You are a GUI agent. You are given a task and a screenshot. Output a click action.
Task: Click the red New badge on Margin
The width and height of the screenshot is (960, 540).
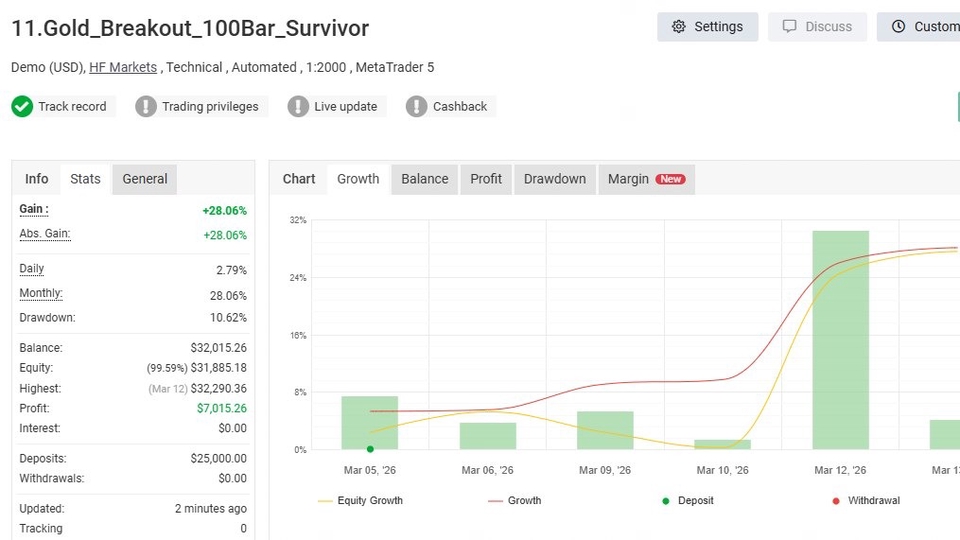click(x=670, y=179)
